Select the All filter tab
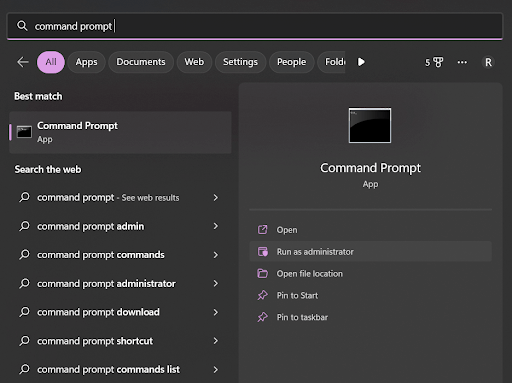This screenshot has height=383, width=512. tap(51, 62)
